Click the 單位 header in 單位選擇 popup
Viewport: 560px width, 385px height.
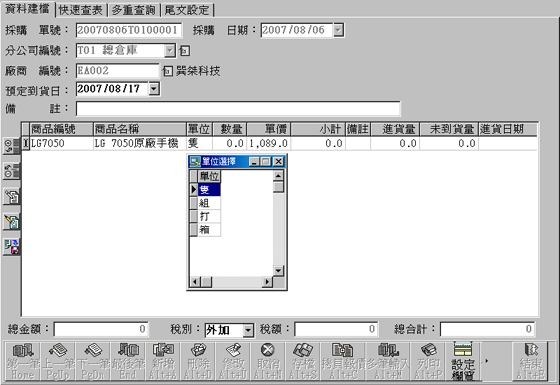point(209,176)
